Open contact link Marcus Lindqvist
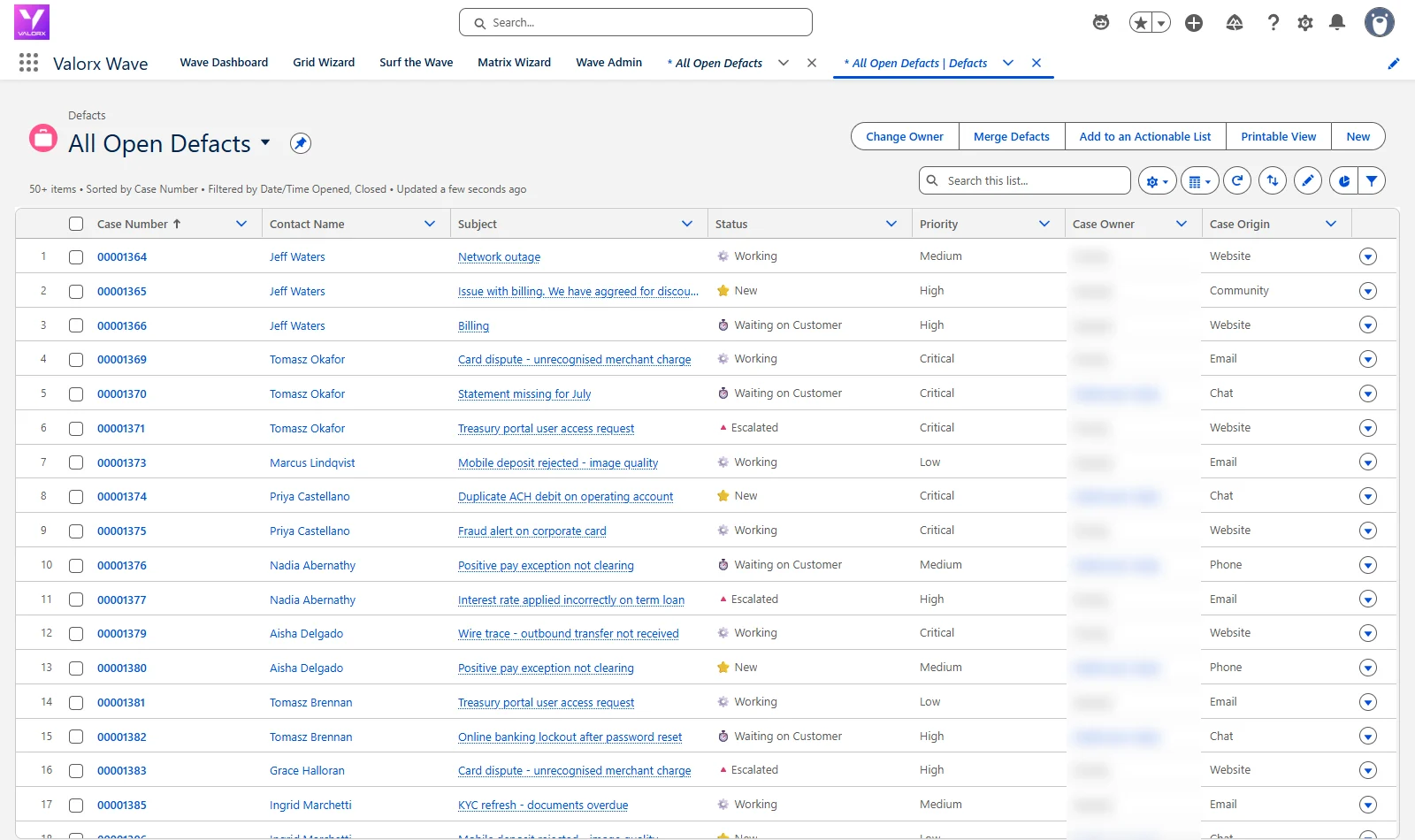1415x840 pixels. coord(312,462)
